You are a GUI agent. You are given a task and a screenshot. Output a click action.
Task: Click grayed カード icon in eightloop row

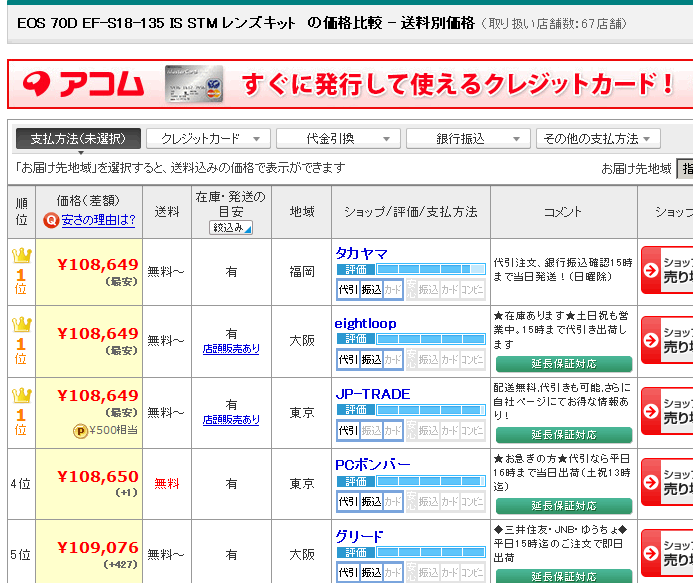(449, 359)
